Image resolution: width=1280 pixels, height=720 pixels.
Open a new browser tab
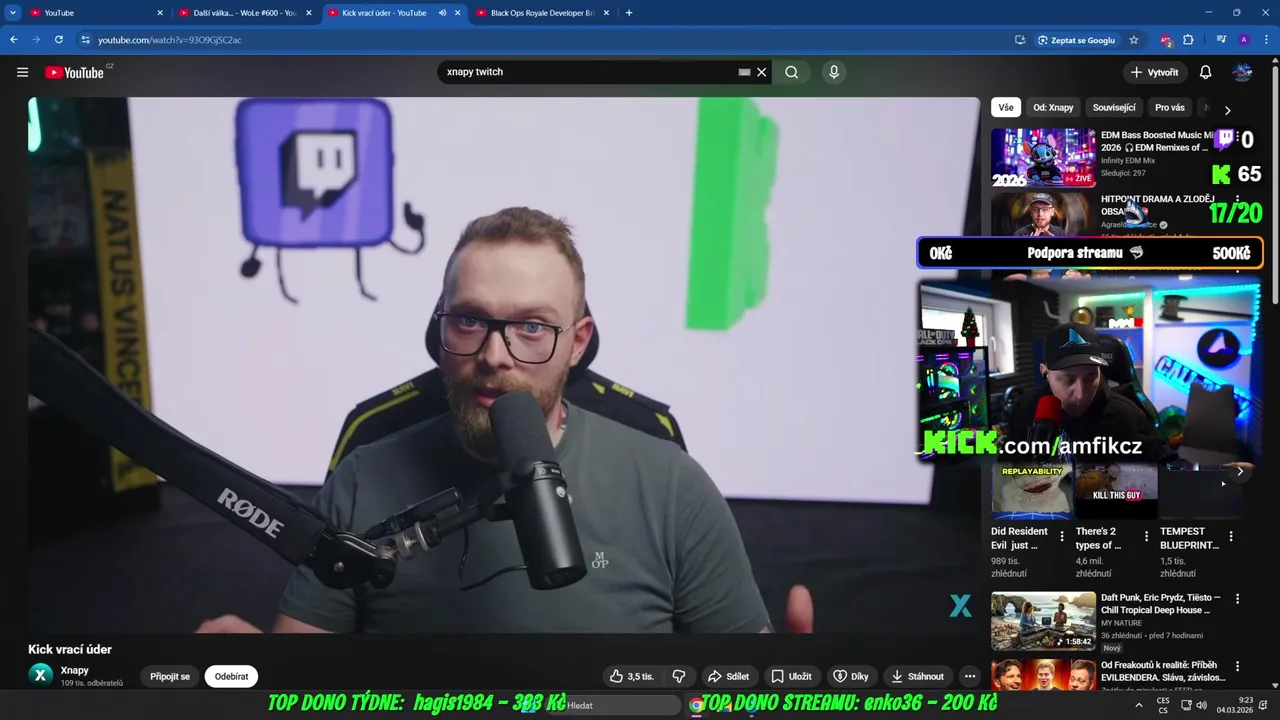point(629,13)
